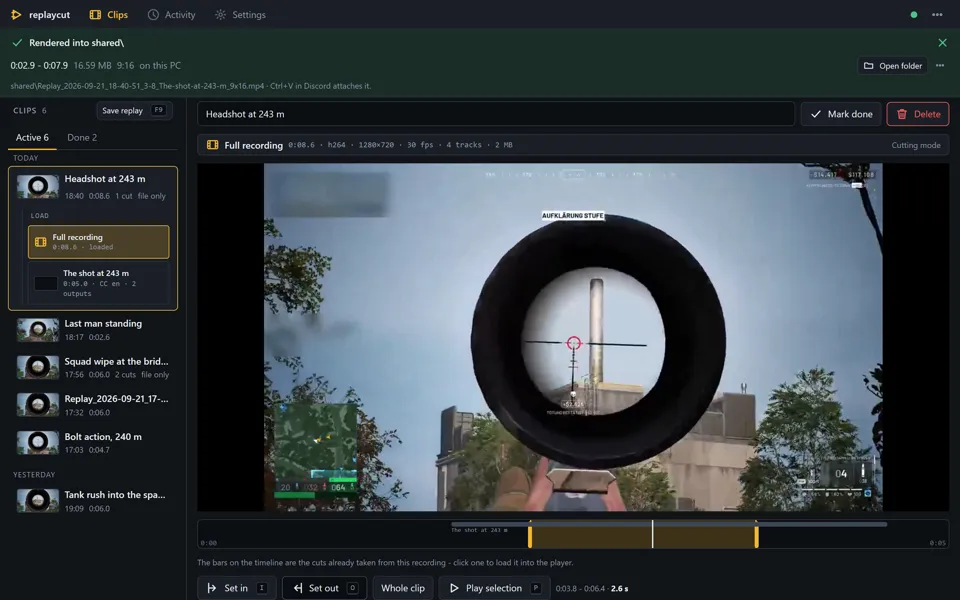Select the Tank rush into the spawn clip
The image size is (960, 600).
click(93, 501)
